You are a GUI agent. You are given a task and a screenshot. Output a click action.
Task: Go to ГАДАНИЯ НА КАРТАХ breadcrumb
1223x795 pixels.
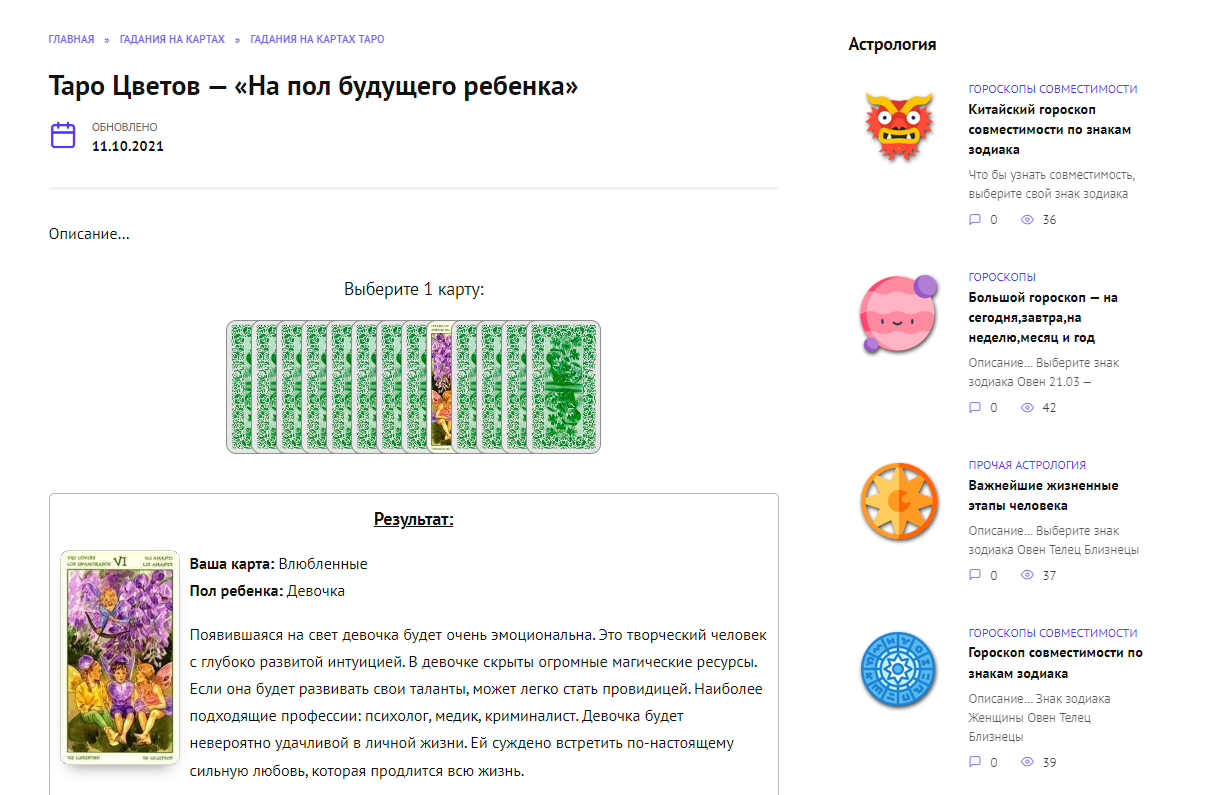point(172,39)
